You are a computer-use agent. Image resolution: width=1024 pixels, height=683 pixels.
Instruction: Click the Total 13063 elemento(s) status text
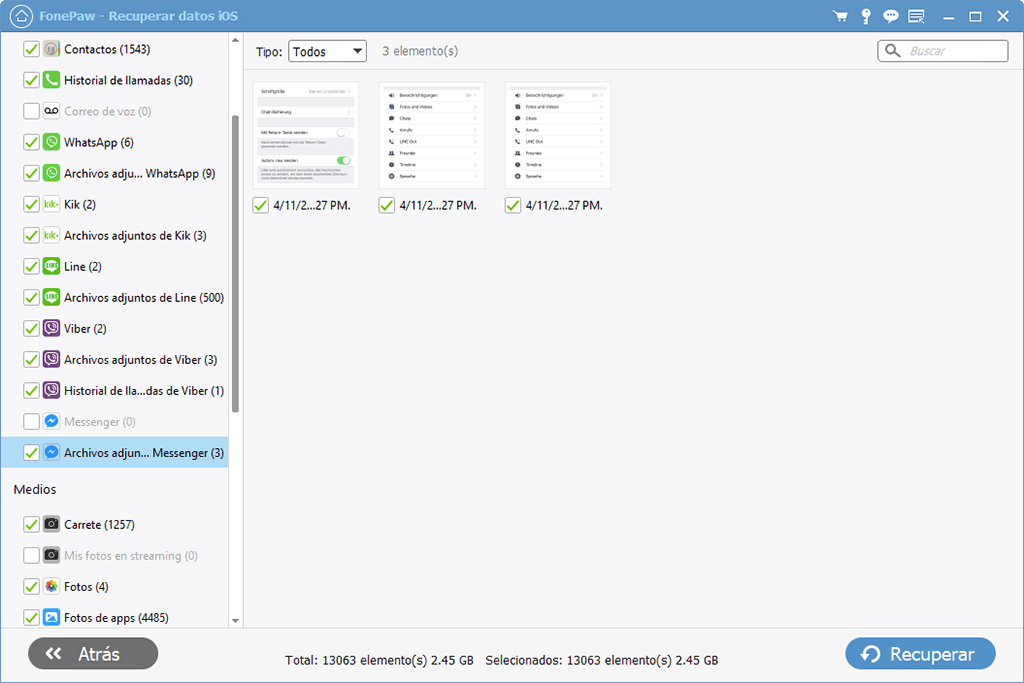[379, 660]
